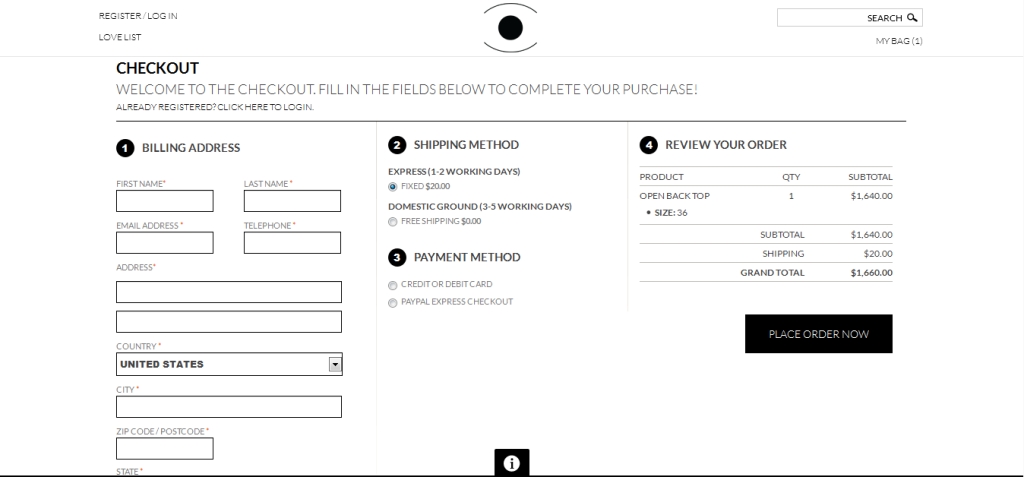Open the Country dropdown arrow
This screenshot has height=477, width=1024.
tap(335, 365)
